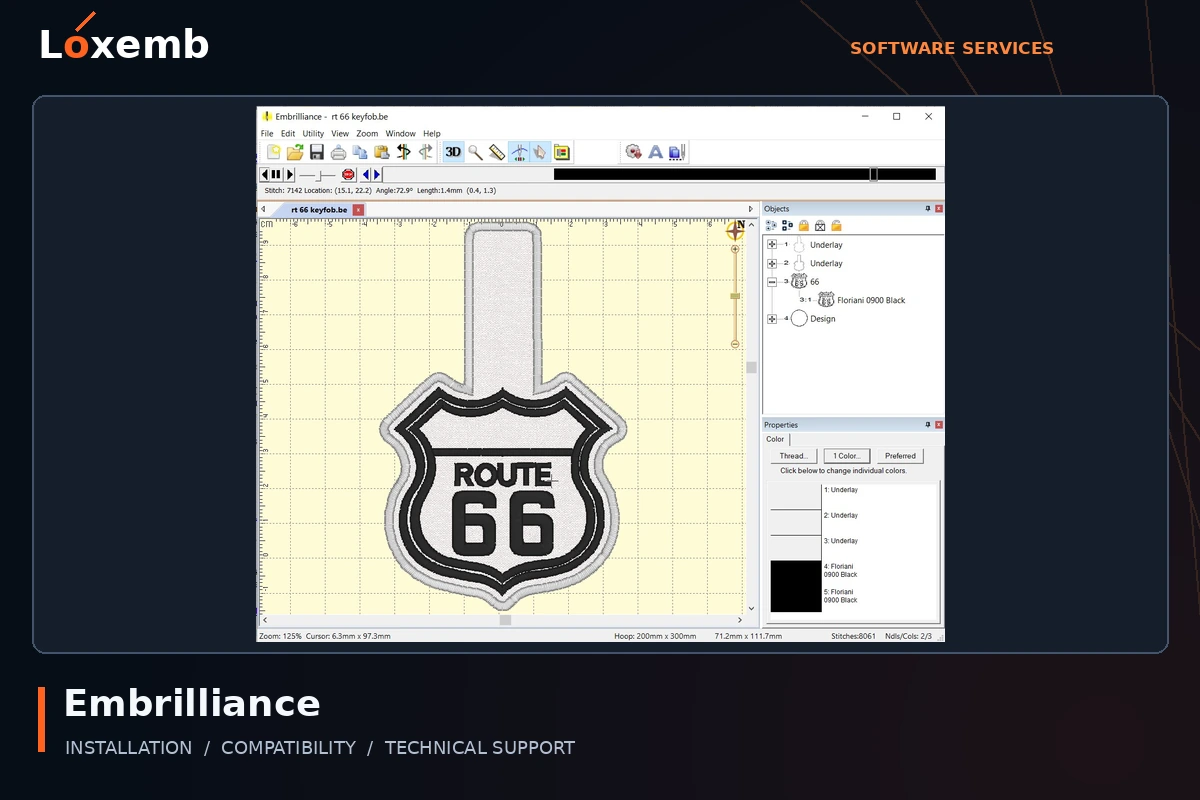
Task: Adjust the simulator speed slider
Action: [x=318, y=175]
